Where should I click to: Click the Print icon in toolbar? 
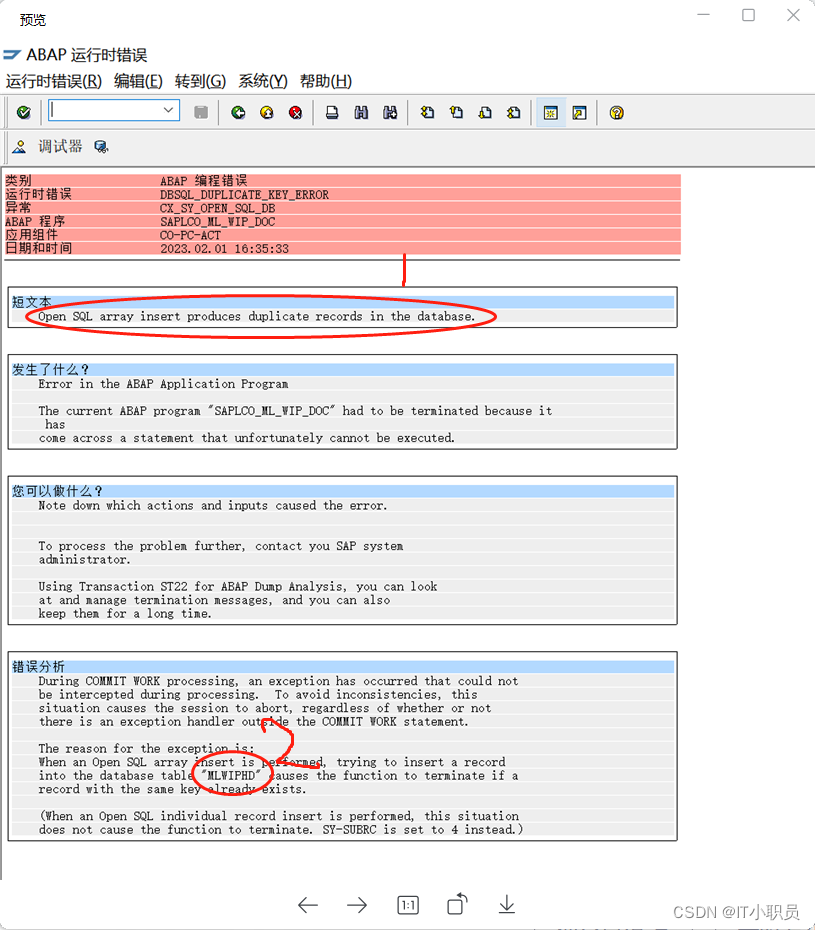(332, 112)
